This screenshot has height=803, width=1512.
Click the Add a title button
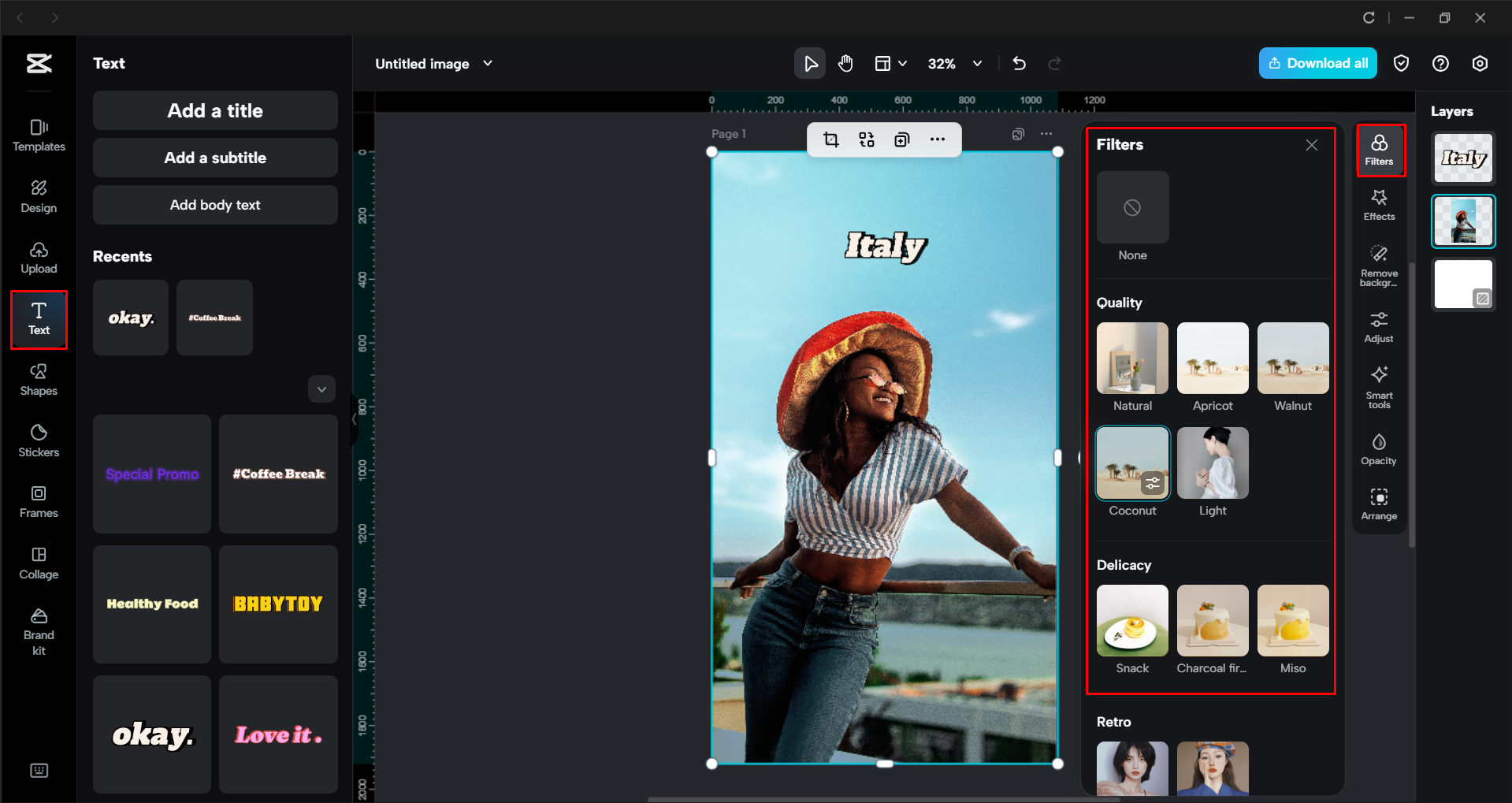[x=214, y=110]
